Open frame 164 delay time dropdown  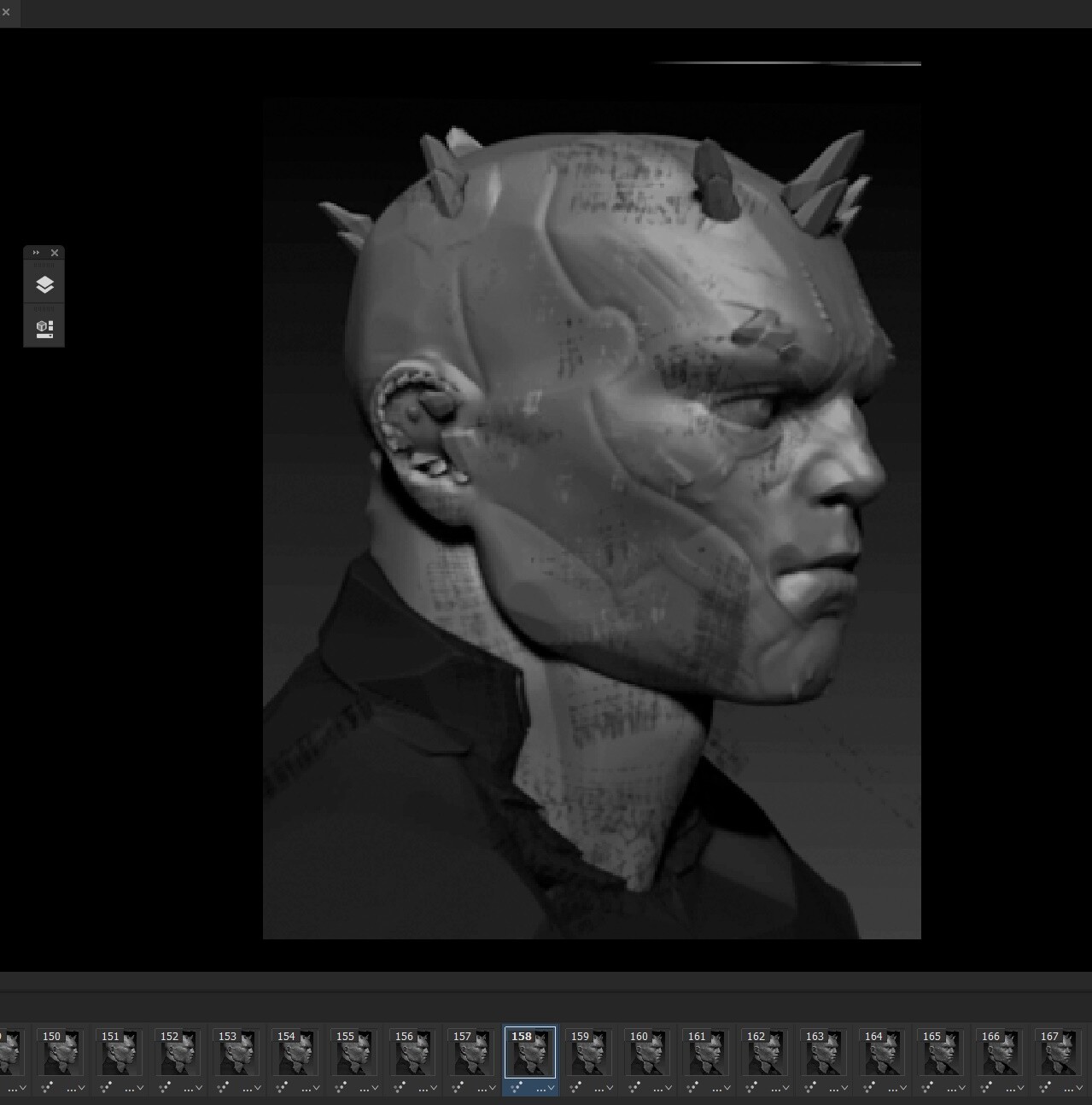coord(897,1088)
